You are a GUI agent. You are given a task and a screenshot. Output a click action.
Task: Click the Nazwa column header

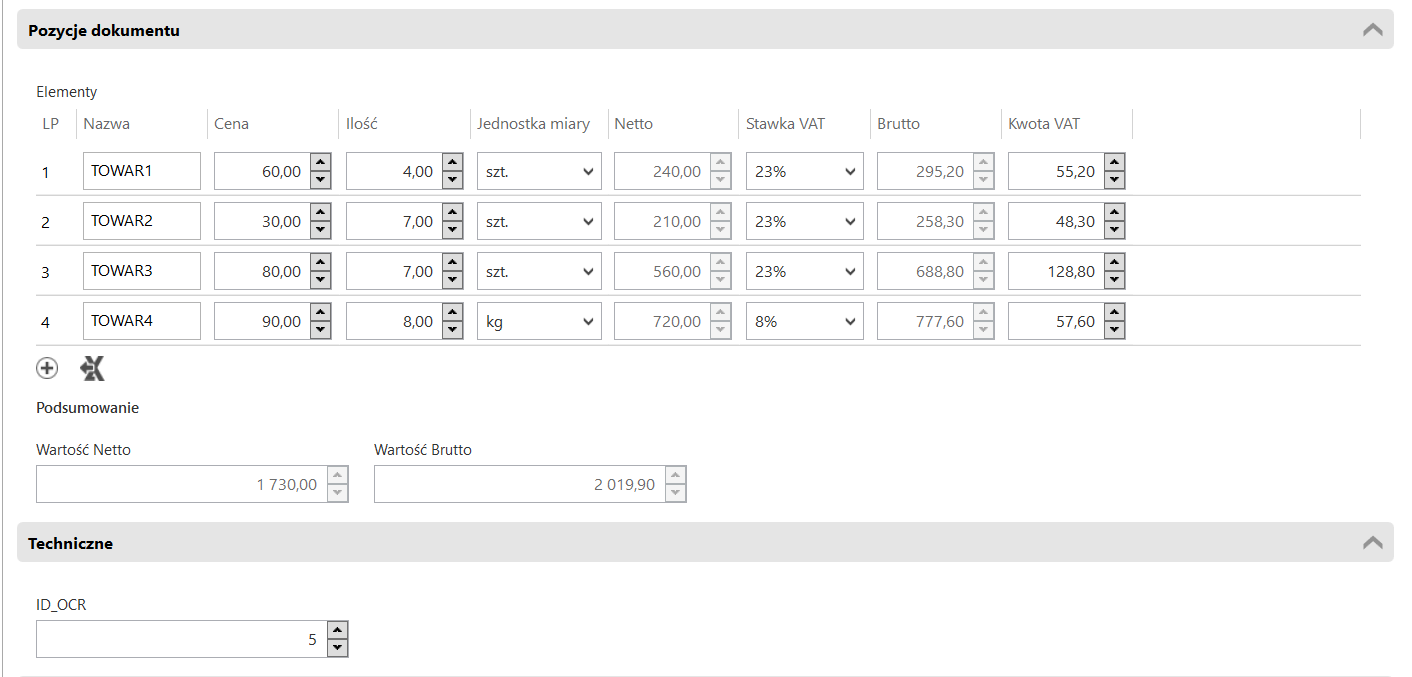pyautogui.click(x=107, y=124)
